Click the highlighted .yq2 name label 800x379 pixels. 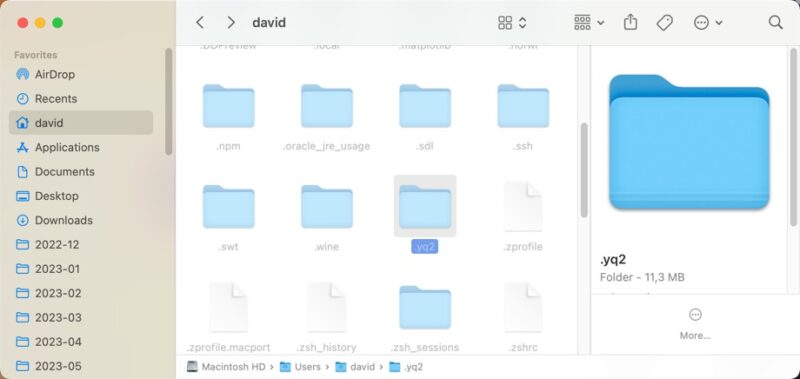click(424, 247)
